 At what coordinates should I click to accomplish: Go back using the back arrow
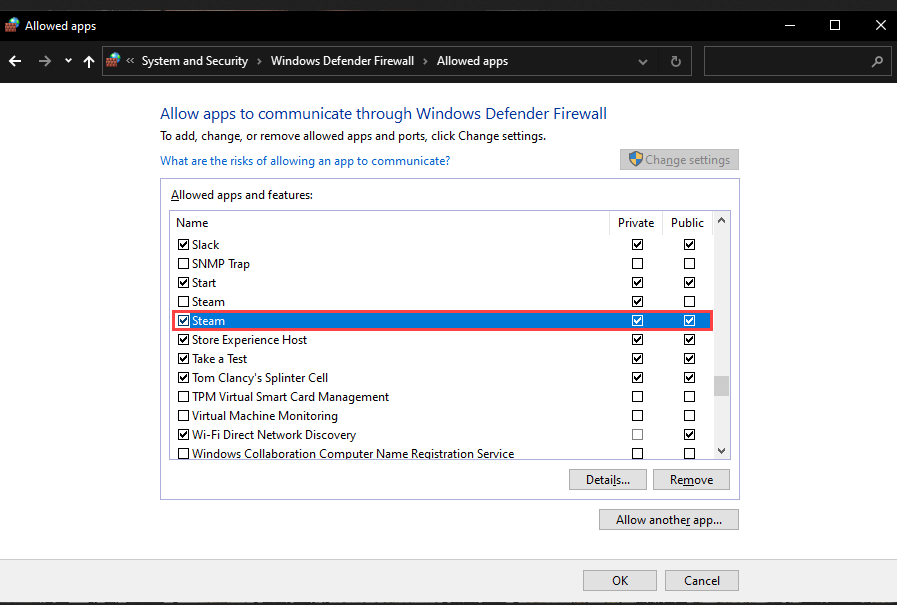[15, 61]
